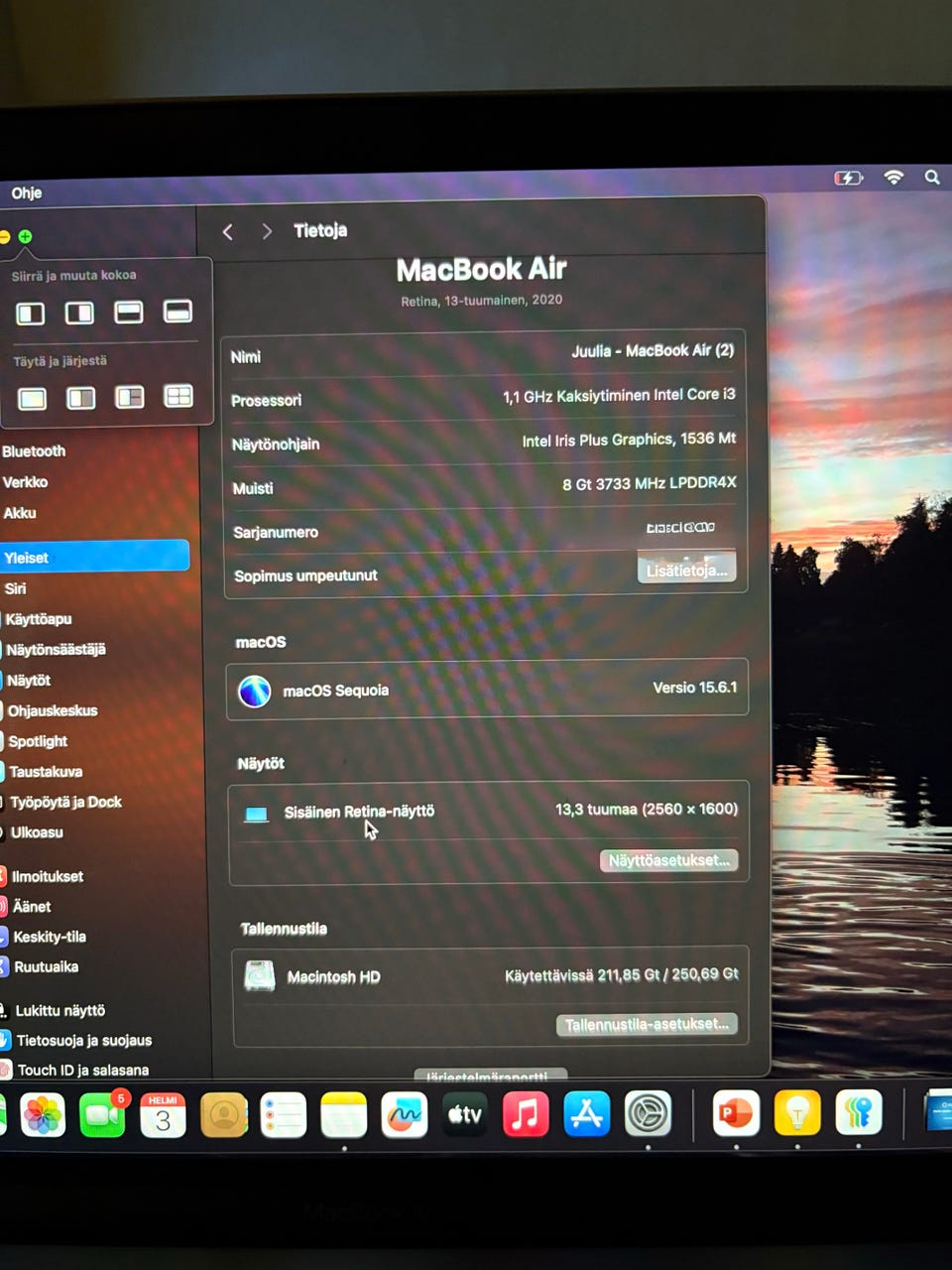Open Passwords app with keys icon
The height and width of the screenshot is (1270, 952).
tap(859, 1113)
